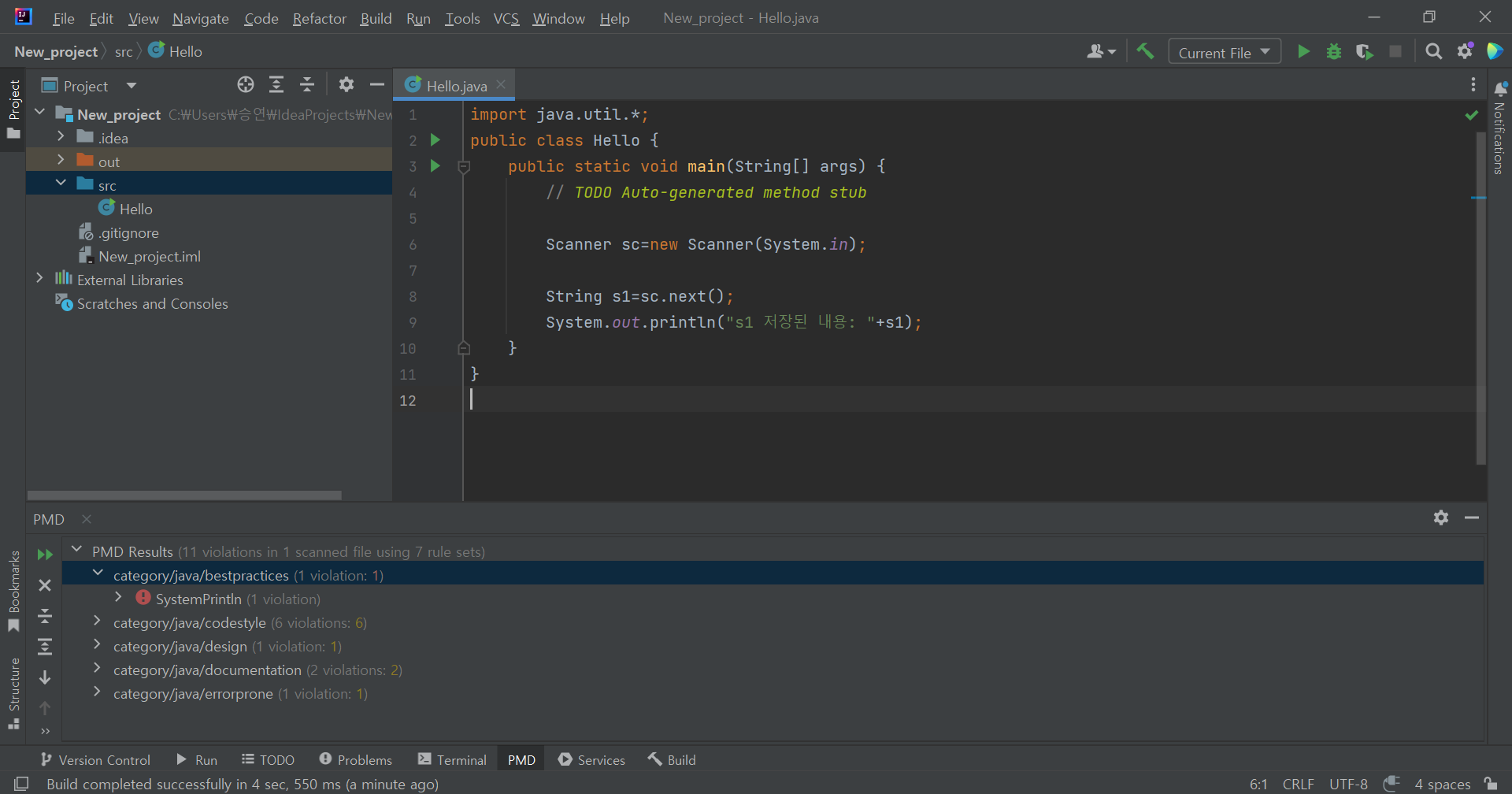The width and height of the screenshot is (1512, 794).
Task: Click the UTF-8 encoding status indicator
Action: coord(1348,784)
